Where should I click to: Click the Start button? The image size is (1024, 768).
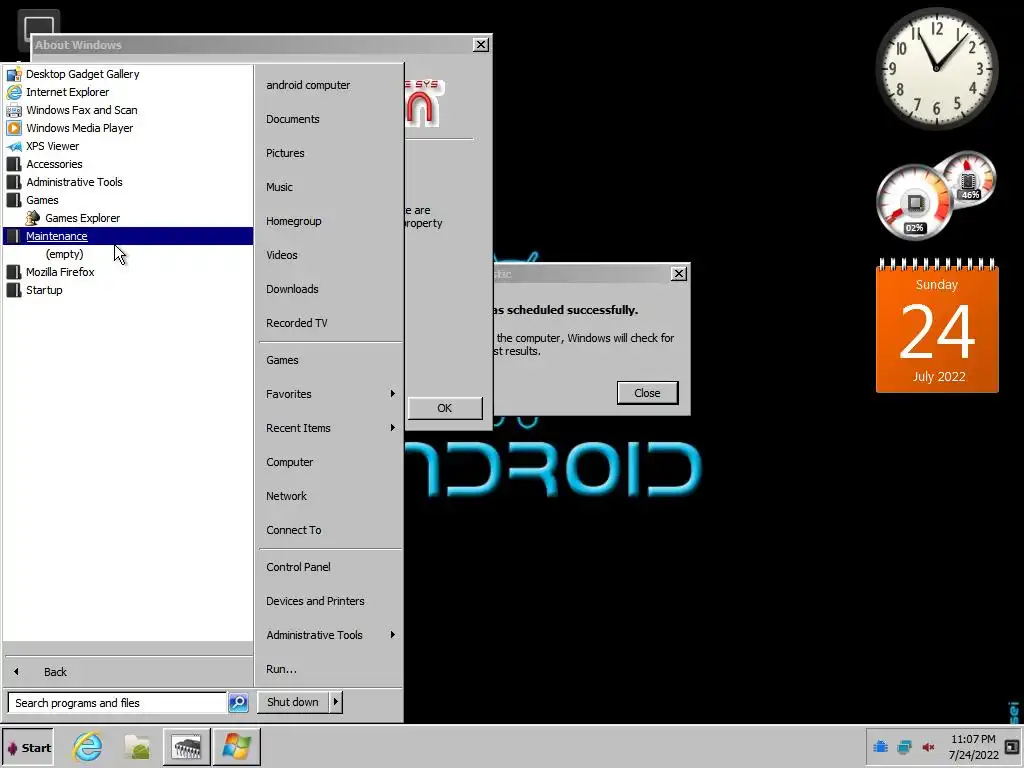(28, 747)
